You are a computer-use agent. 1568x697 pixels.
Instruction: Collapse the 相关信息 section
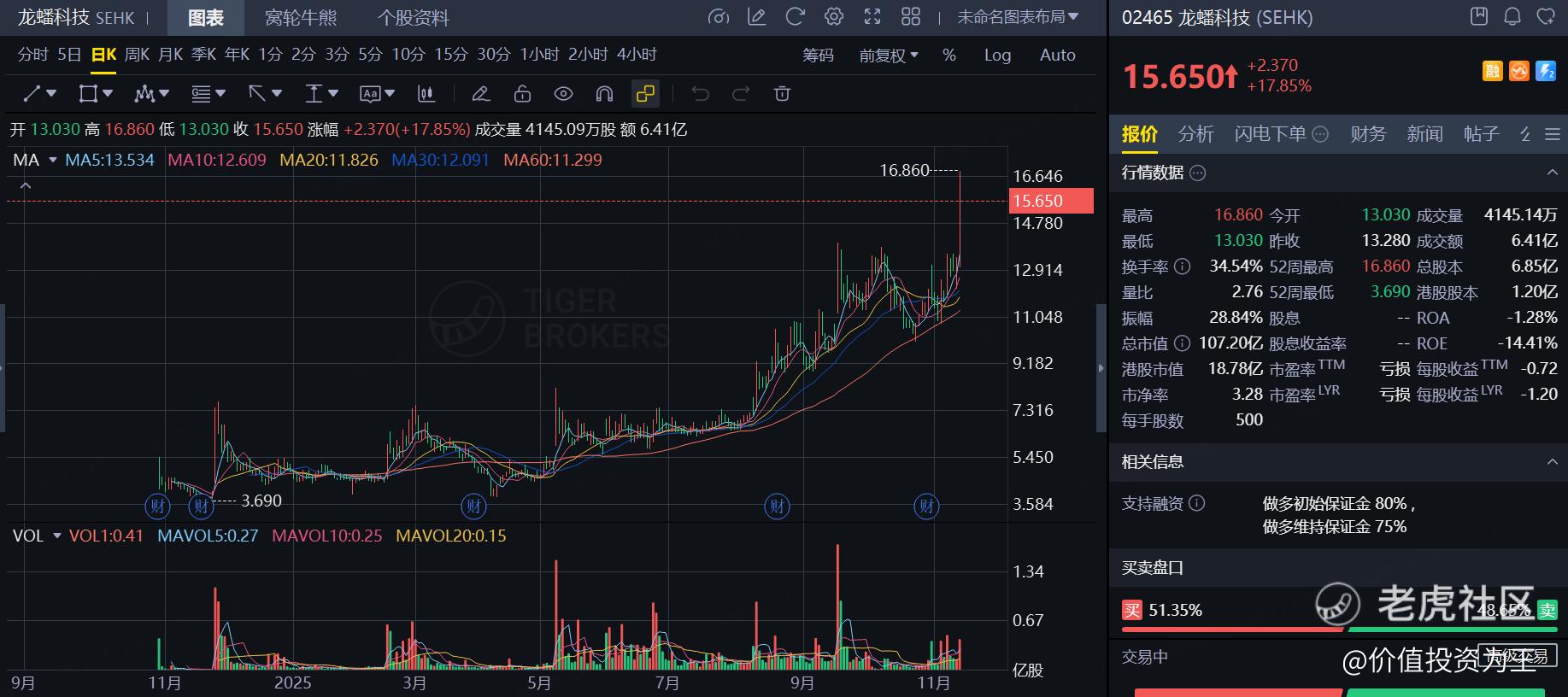click(x=1552, y=462)
